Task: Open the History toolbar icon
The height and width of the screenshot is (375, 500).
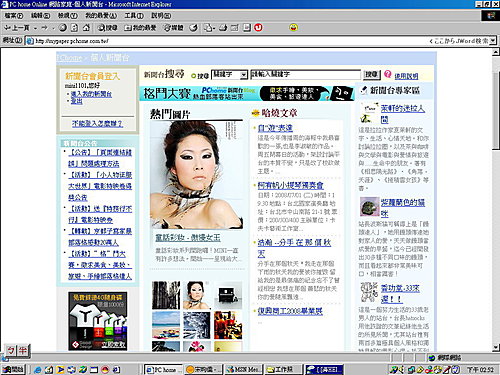Action: click(194, 28)
